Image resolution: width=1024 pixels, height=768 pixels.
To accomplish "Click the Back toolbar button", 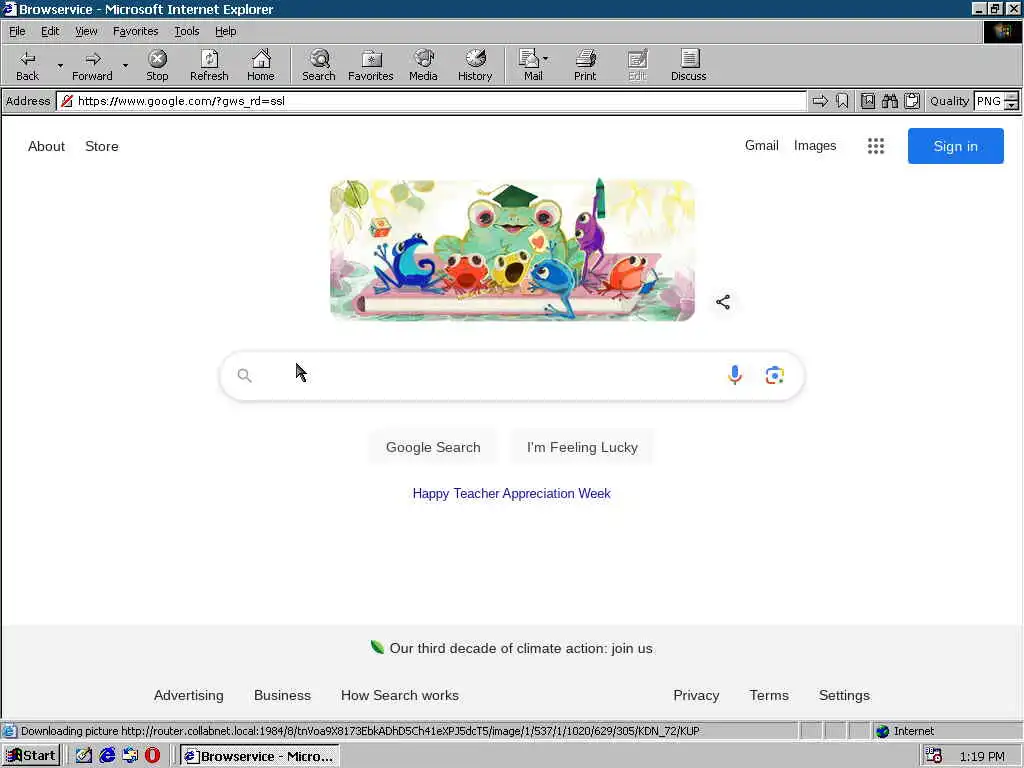I will pos(27,65).
